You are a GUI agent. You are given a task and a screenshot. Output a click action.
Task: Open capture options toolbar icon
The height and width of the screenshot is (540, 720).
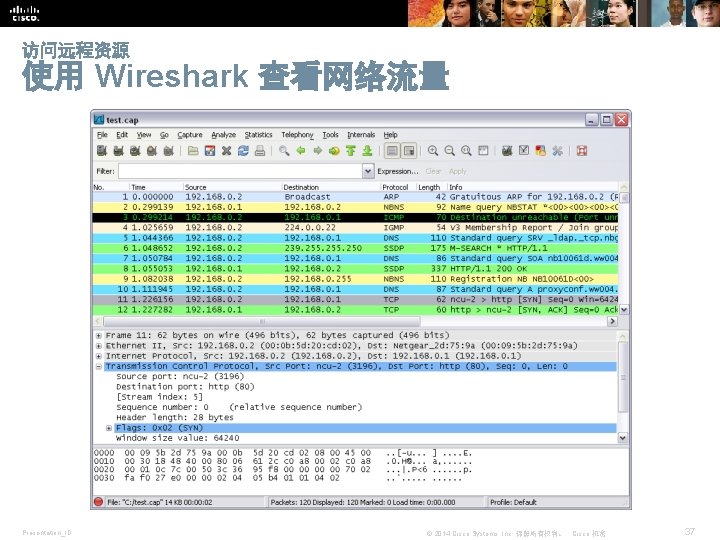[118, 151]
